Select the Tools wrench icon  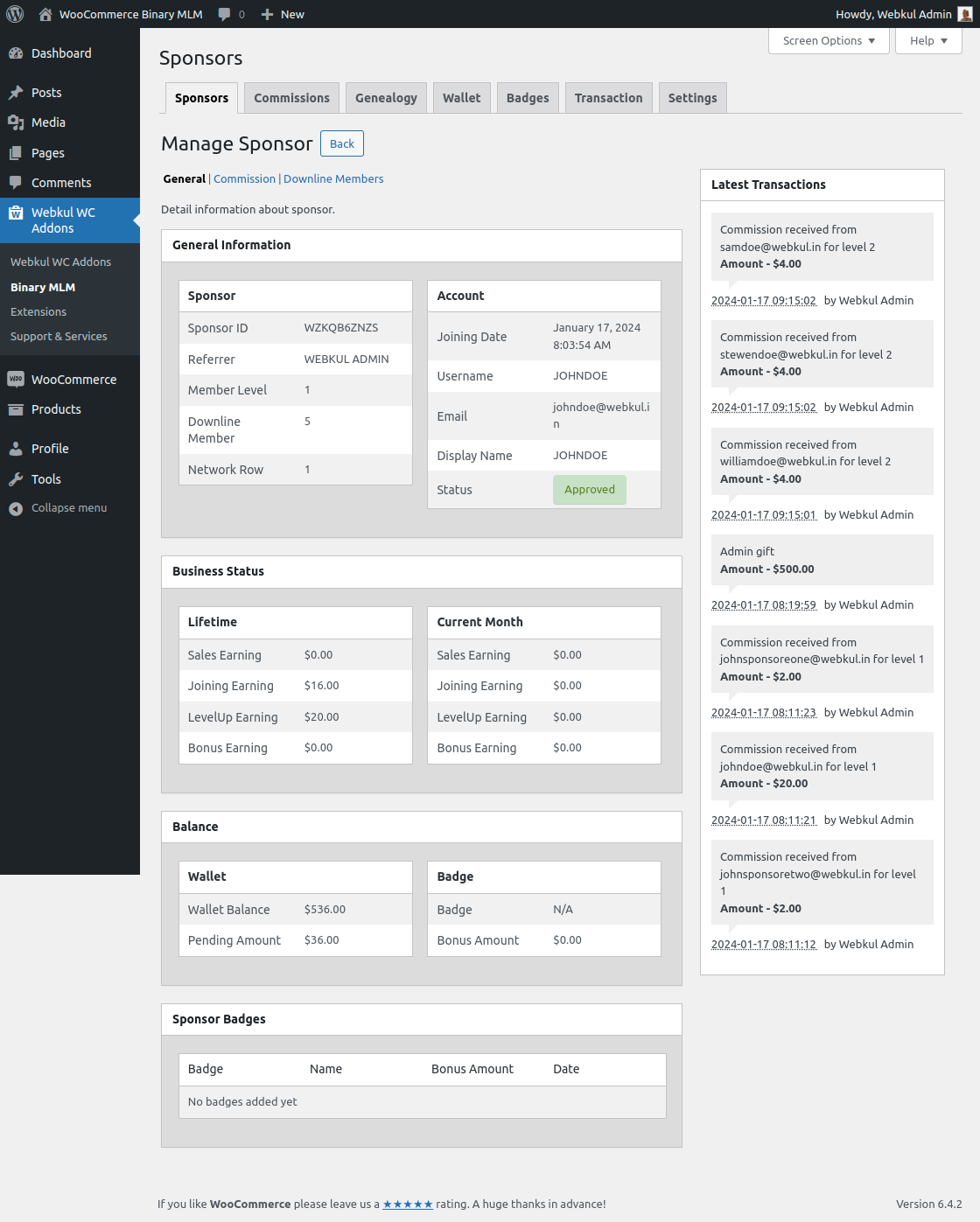(15, 479)
